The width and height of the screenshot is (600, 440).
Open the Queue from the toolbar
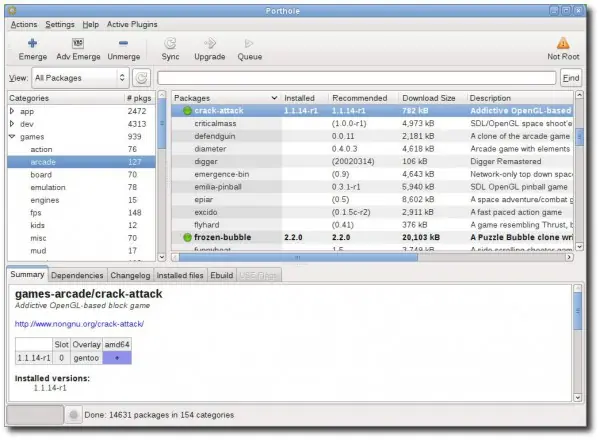[x=249, y=43]
